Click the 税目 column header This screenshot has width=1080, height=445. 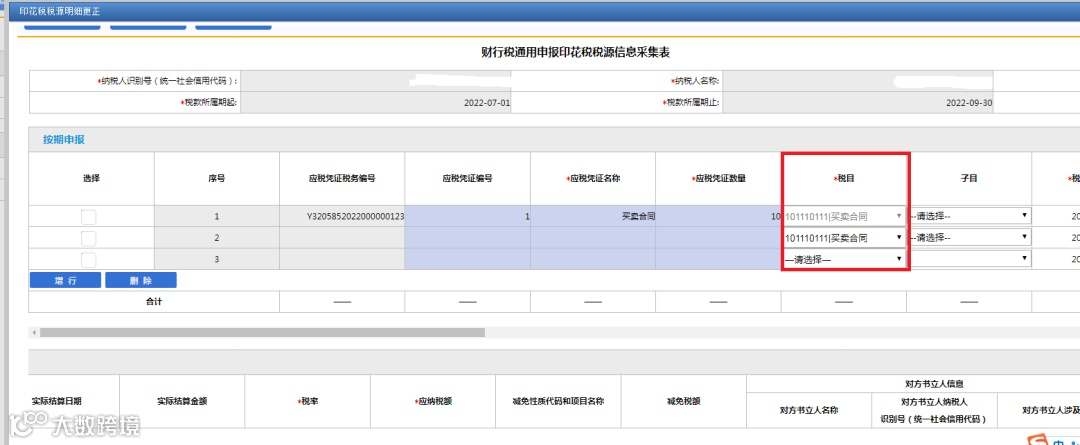(x=844, y=178)
